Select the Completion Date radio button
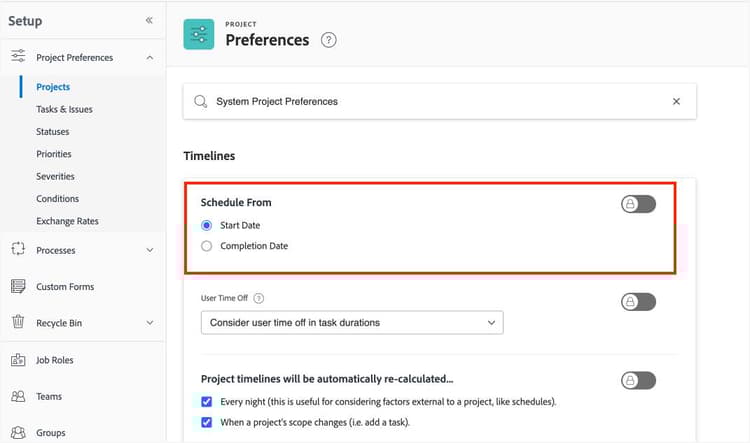The image size is (750, 443). pos(207,246)
